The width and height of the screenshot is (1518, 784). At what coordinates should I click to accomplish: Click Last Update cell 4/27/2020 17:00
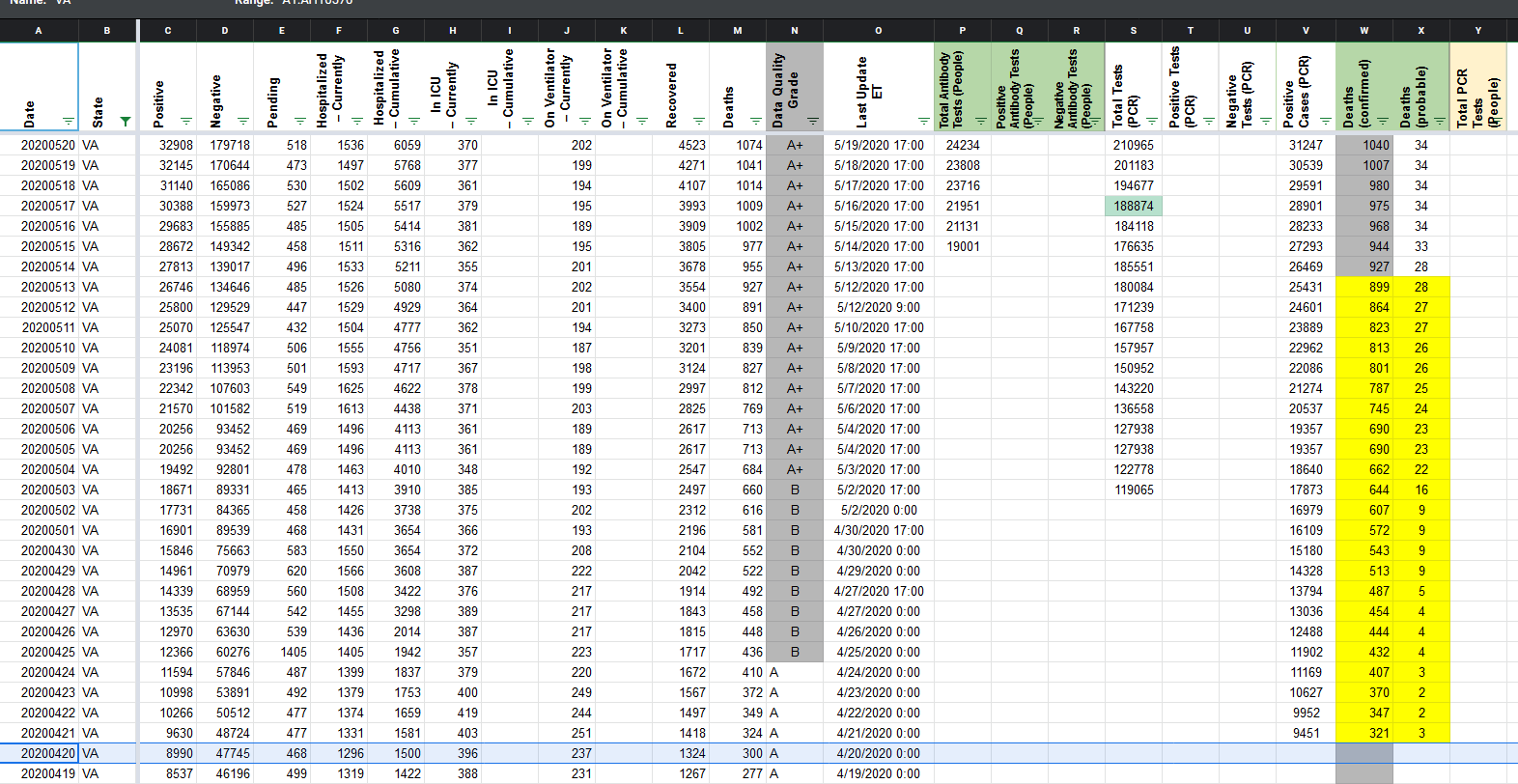pyautogui.click(x=878, y=591)
